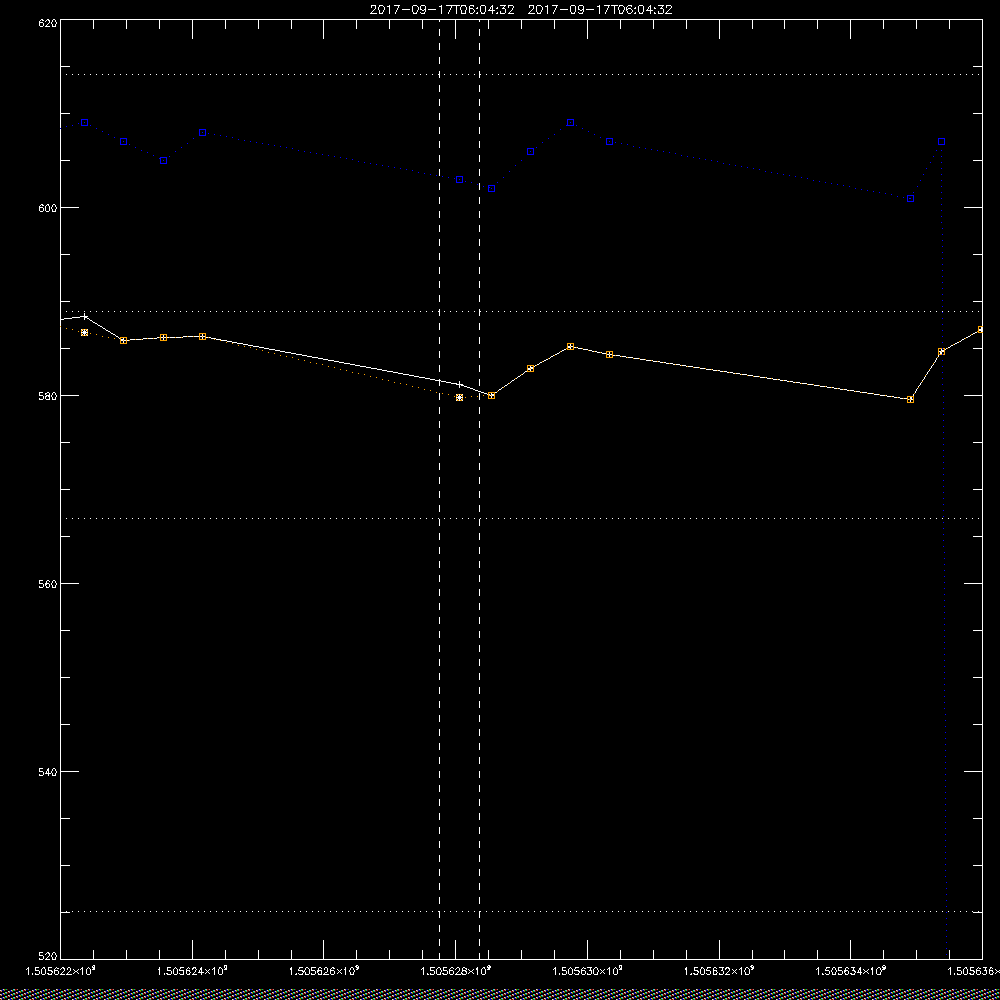Select the blue square between the dashed vertical lines
This screenshot has height=1000, width=1000.
pos(459,180)
